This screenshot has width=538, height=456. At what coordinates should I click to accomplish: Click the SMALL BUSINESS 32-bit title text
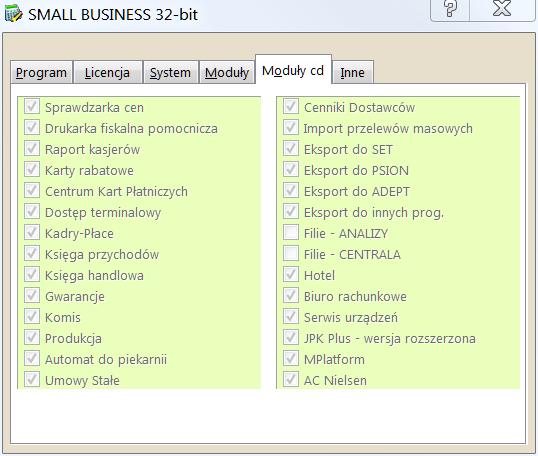[x=113, y=15]
